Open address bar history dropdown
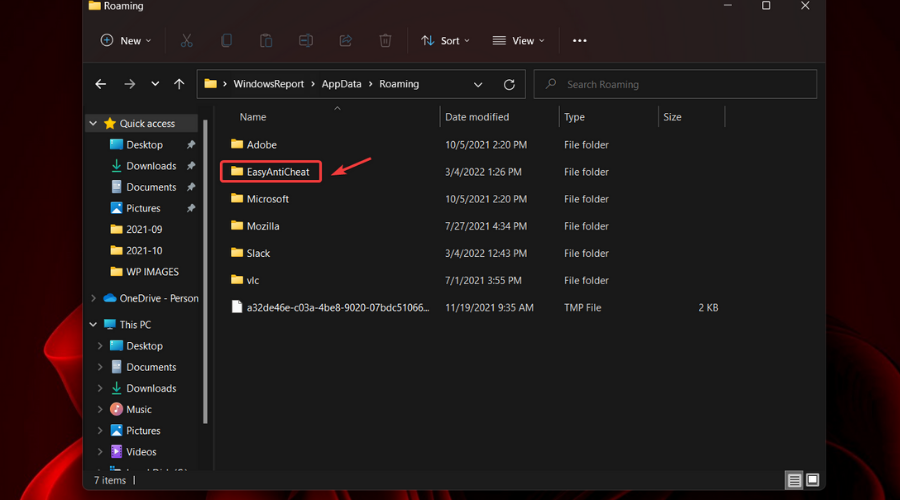This screenshot has height=500, width=900. [478, 84]
